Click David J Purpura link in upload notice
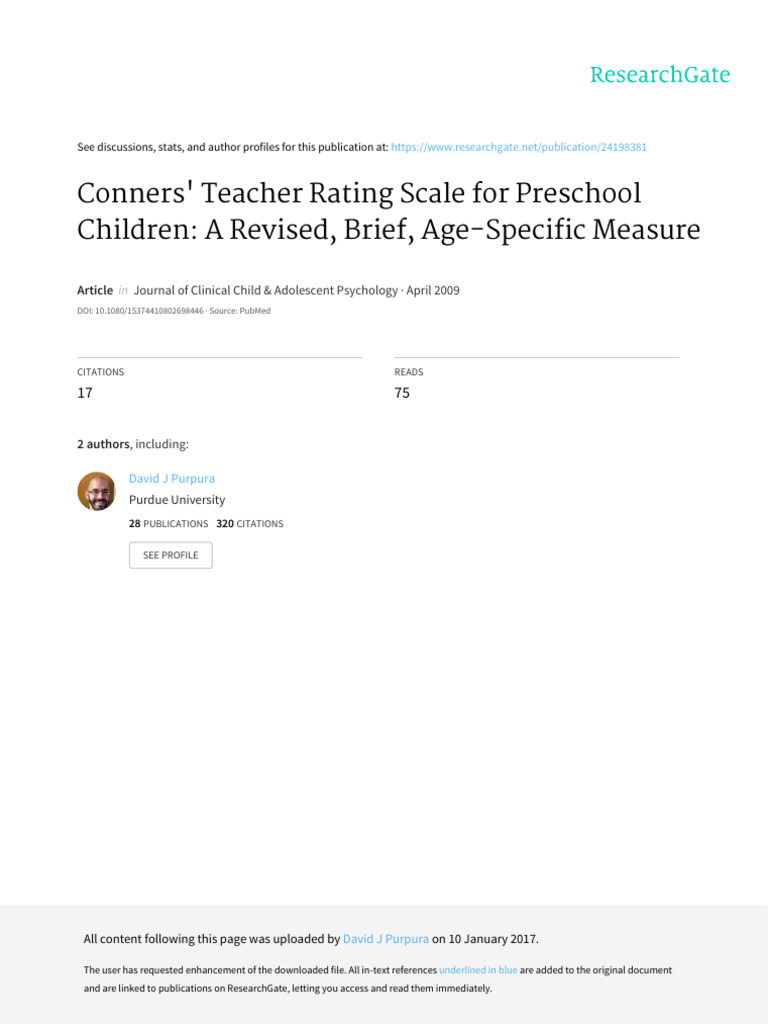 click(385, 939)
